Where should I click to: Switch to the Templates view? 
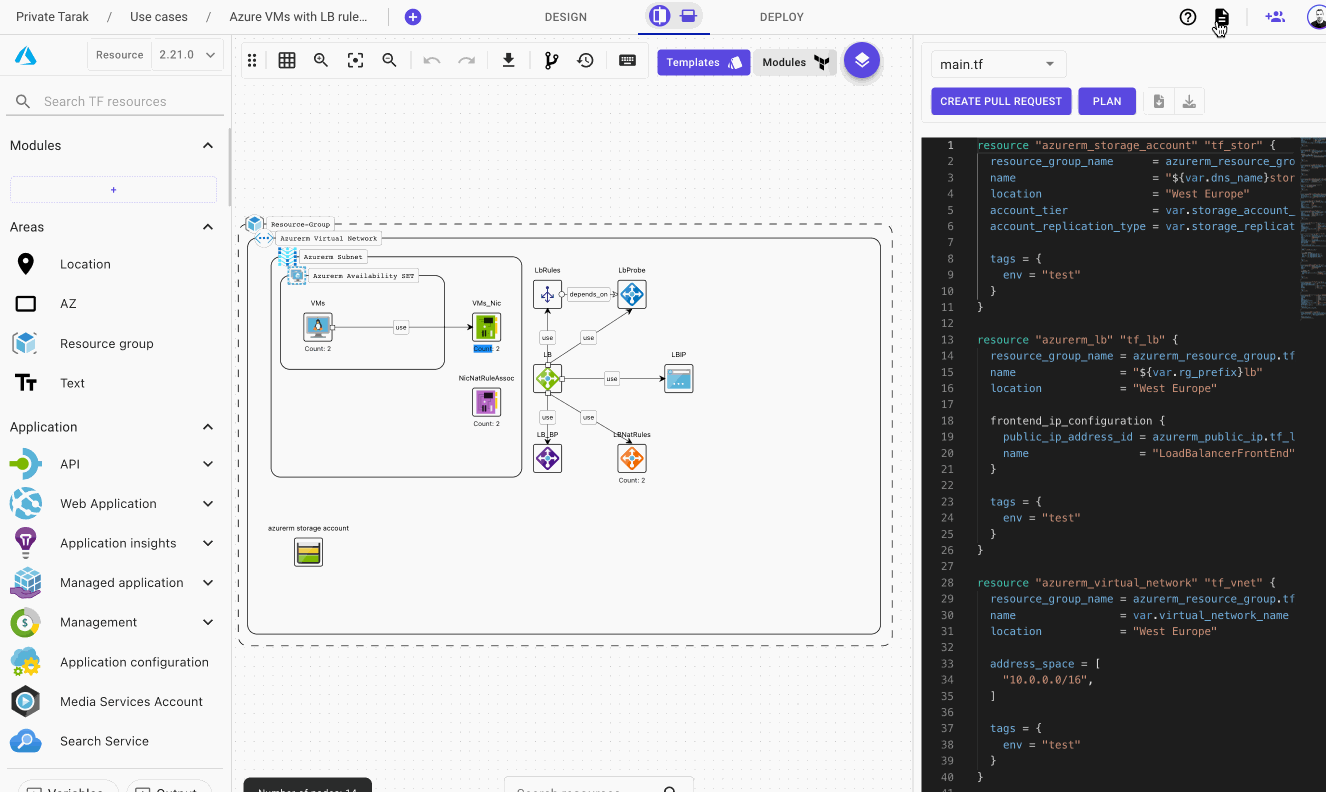pos(703,61)
